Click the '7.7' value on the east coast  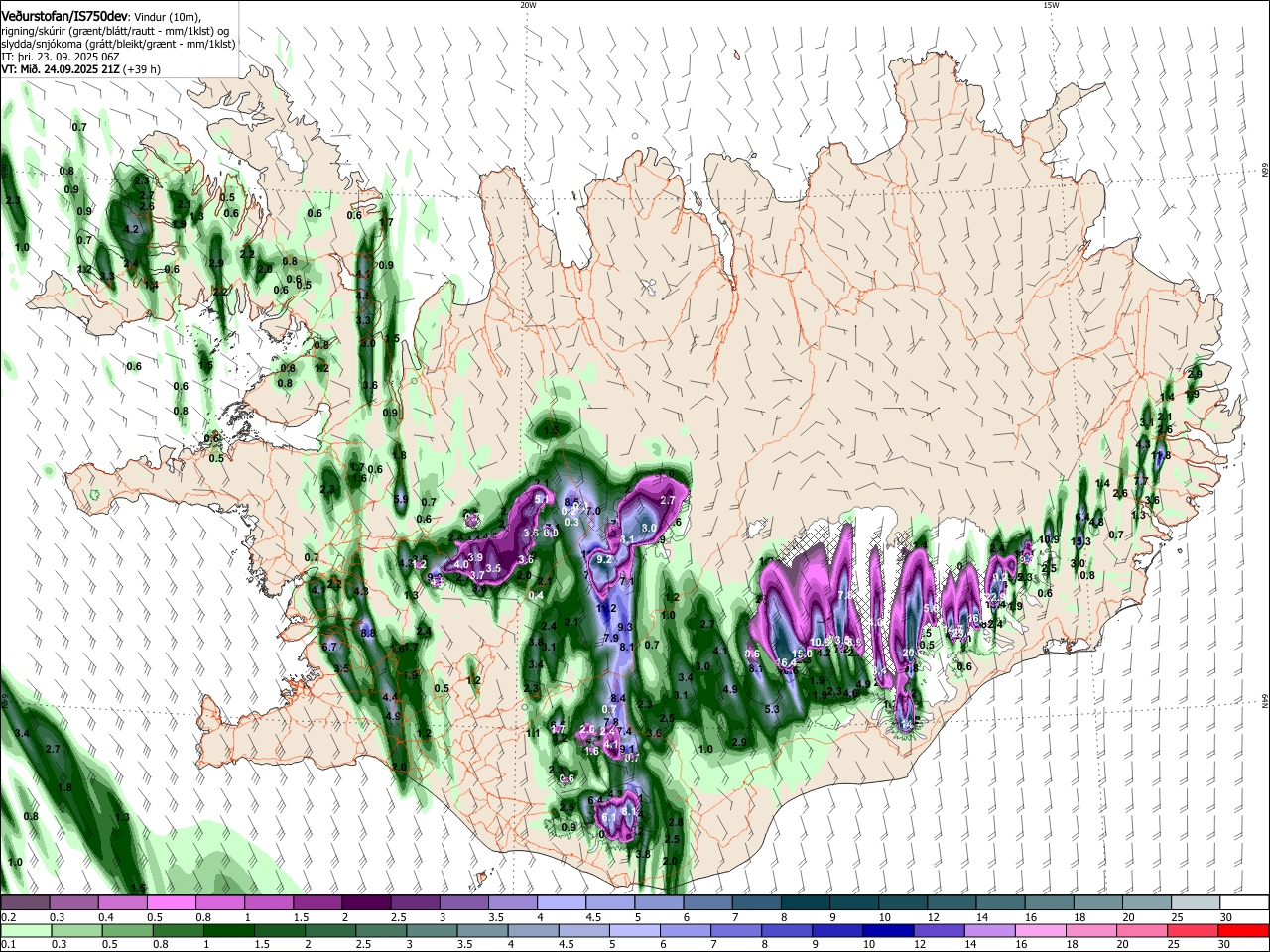click(1141, 481)
